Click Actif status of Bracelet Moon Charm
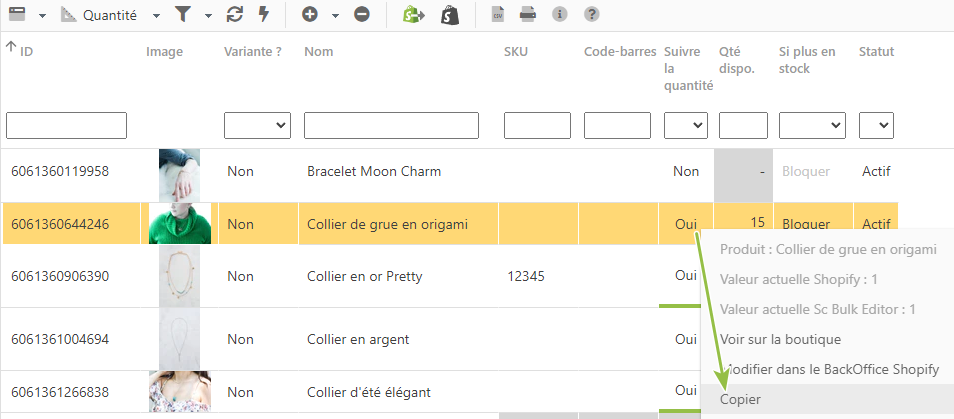The height and width of the screenshot is (419, 954). [x=876, y=171]
